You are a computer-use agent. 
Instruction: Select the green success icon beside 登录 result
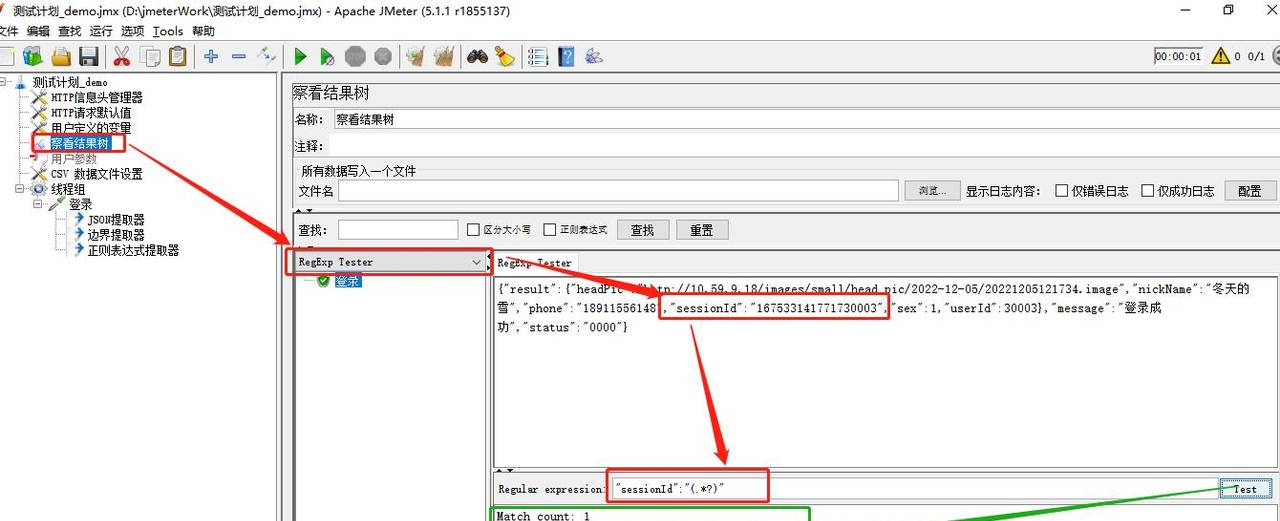coord(323,281)
